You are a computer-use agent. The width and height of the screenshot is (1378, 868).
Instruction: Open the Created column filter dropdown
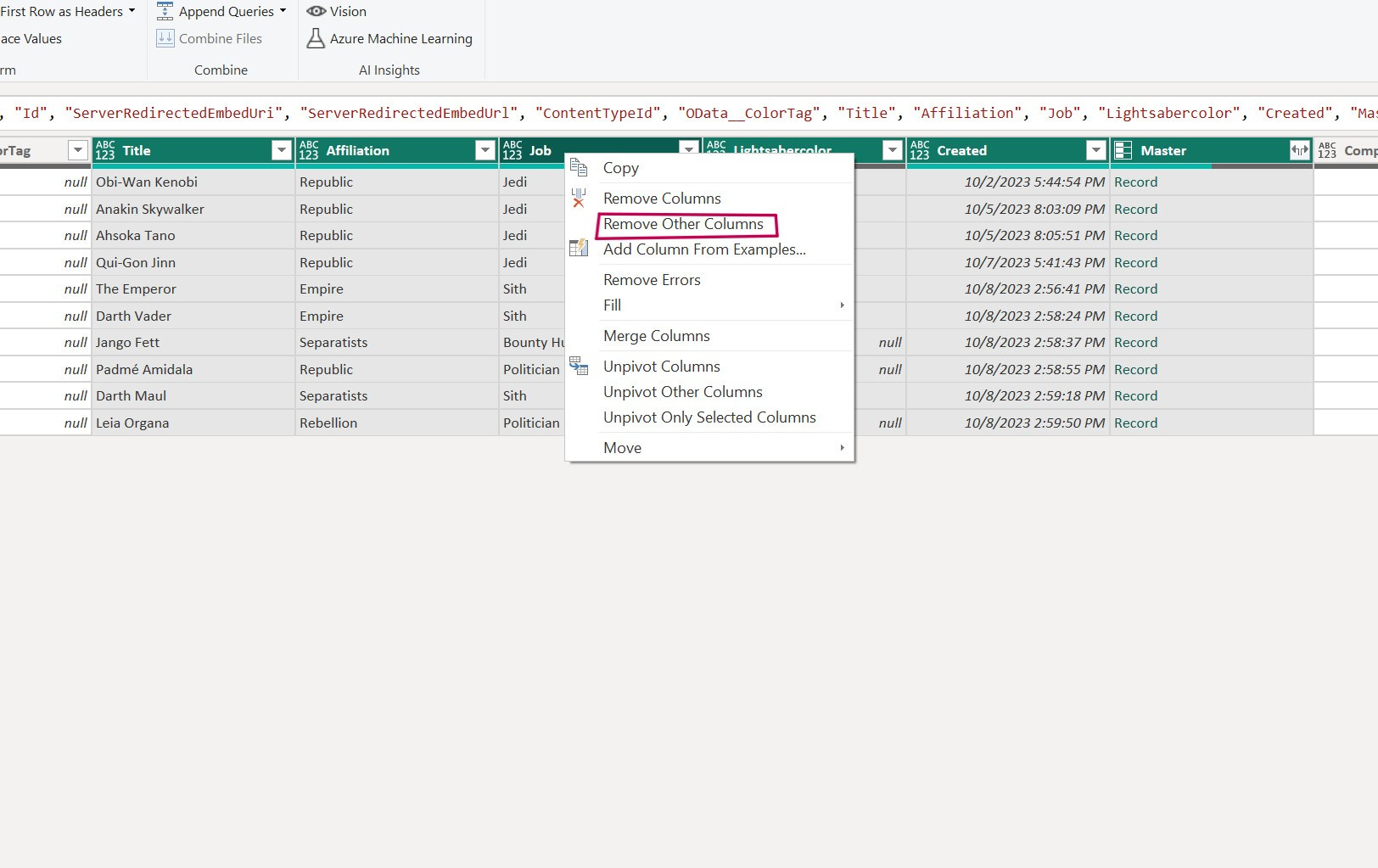coord(1096,150)
